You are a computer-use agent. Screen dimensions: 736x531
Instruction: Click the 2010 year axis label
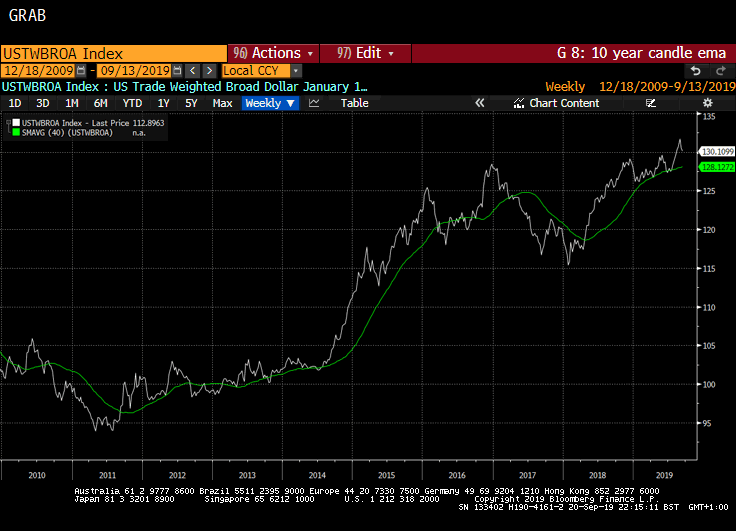37,475
